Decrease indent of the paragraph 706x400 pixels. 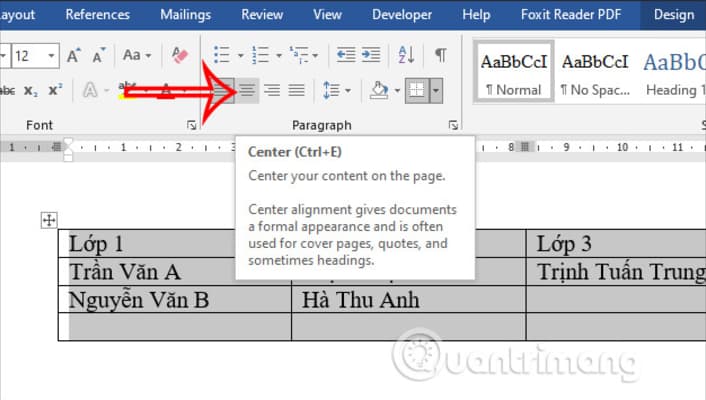click(x=346, y=55)
